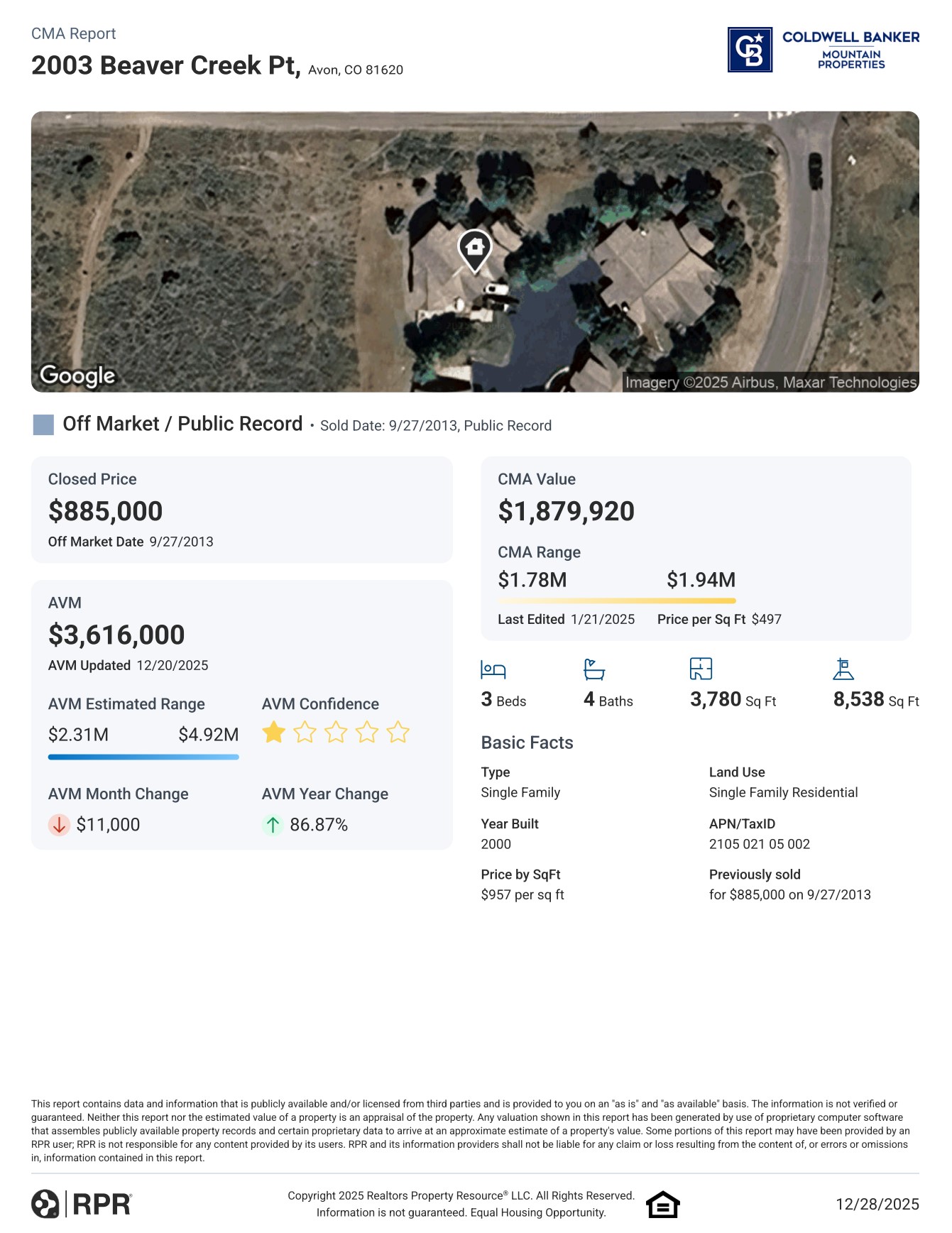
Task: Click the green AVM Year Change up arrow
Action: point(273,825)
